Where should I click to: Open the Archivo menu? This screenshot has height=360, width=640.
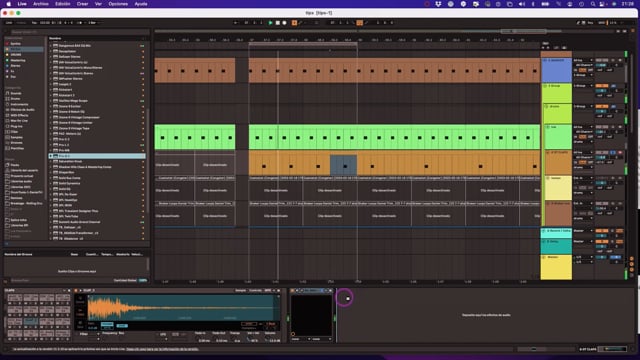41,4
